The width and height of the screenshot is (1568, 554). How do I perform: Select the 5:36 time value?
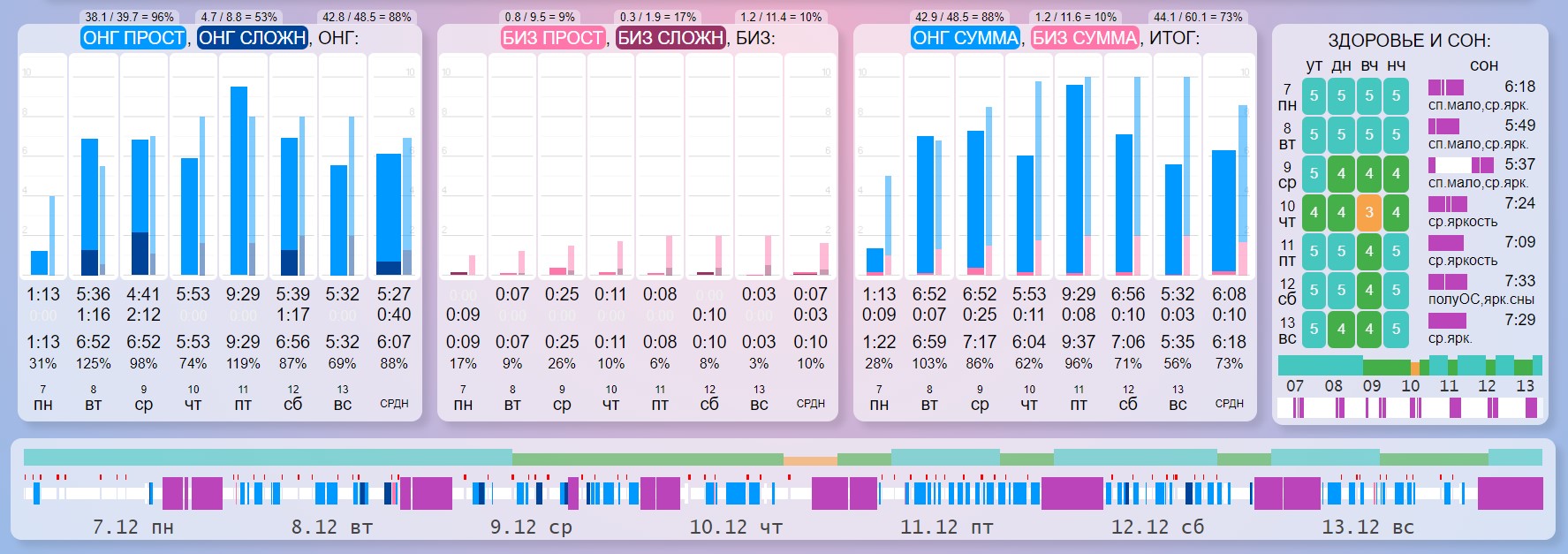[93, 294]
